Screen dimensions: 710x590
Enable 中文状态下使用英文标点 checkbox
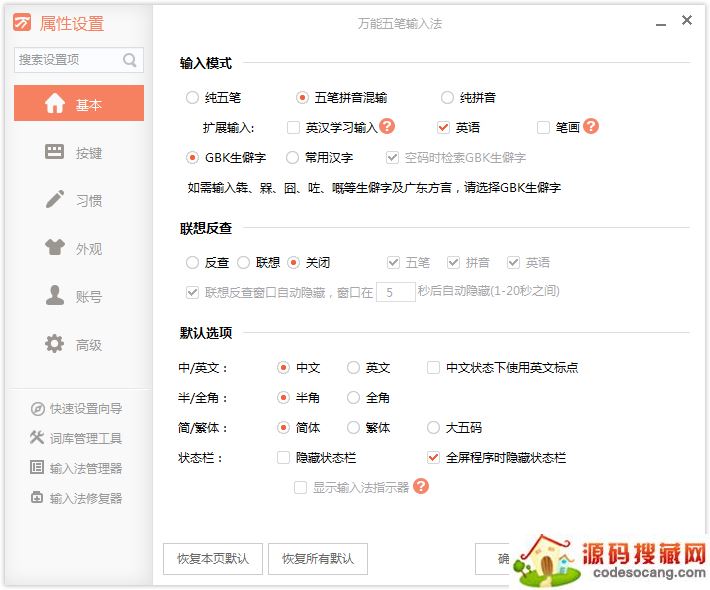point(434,368)
